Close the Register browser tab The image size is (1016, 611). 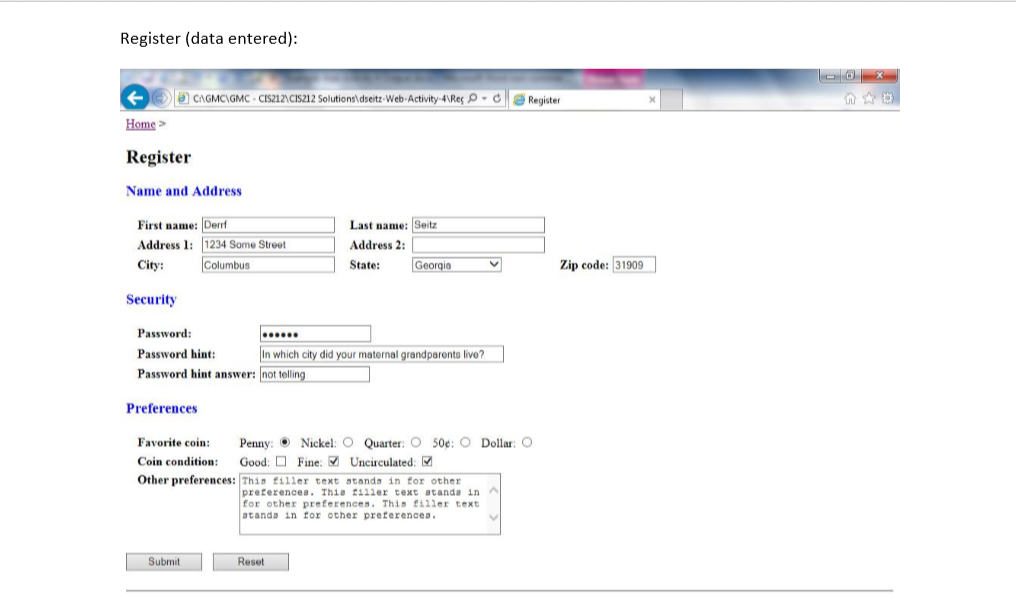click(652, 100)
